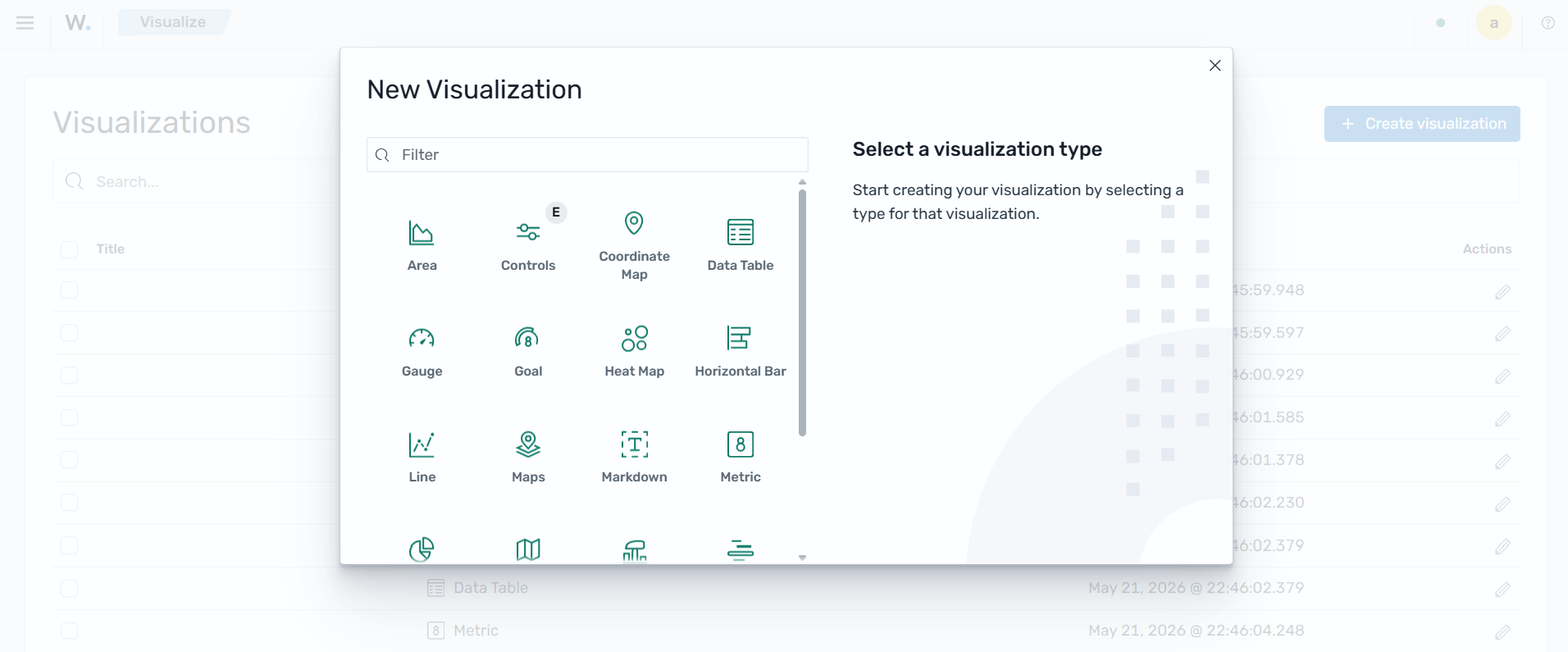Edit the row dated 45:59.597
The width and height of the screenshot is (1568, 652).
point(1502,334)
